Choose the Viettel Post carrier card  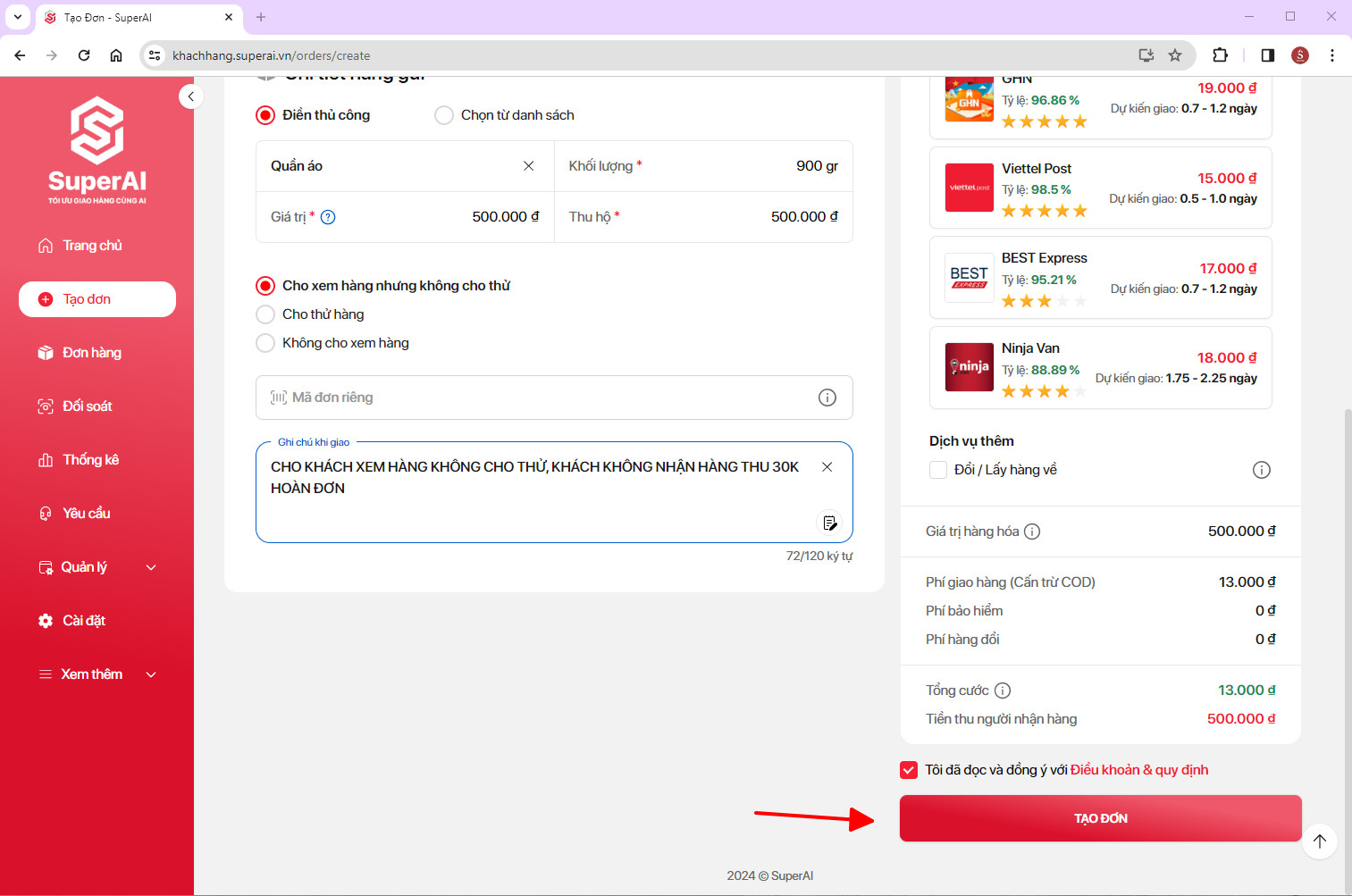tap(1101, 188)
